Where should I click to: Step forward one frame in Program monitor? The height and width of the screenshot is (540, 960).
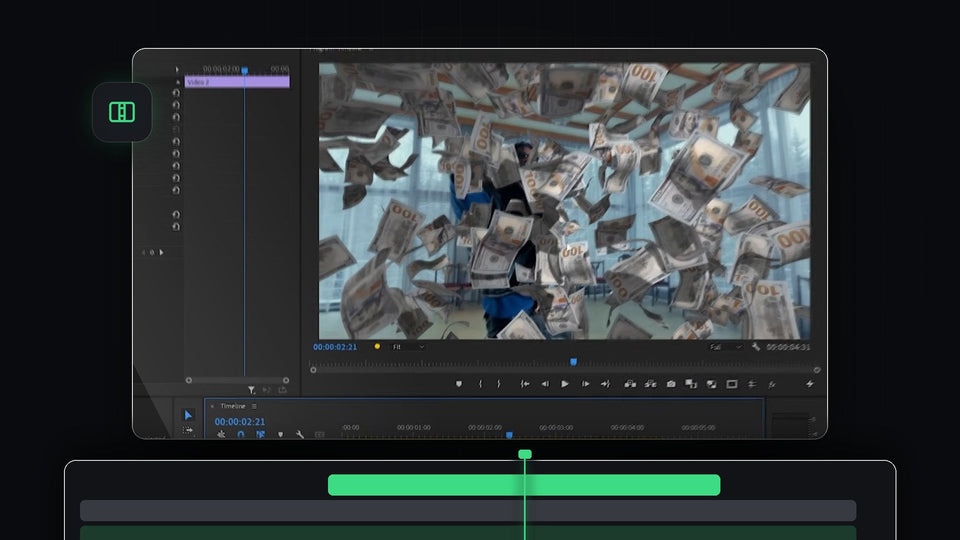point(585,384)
